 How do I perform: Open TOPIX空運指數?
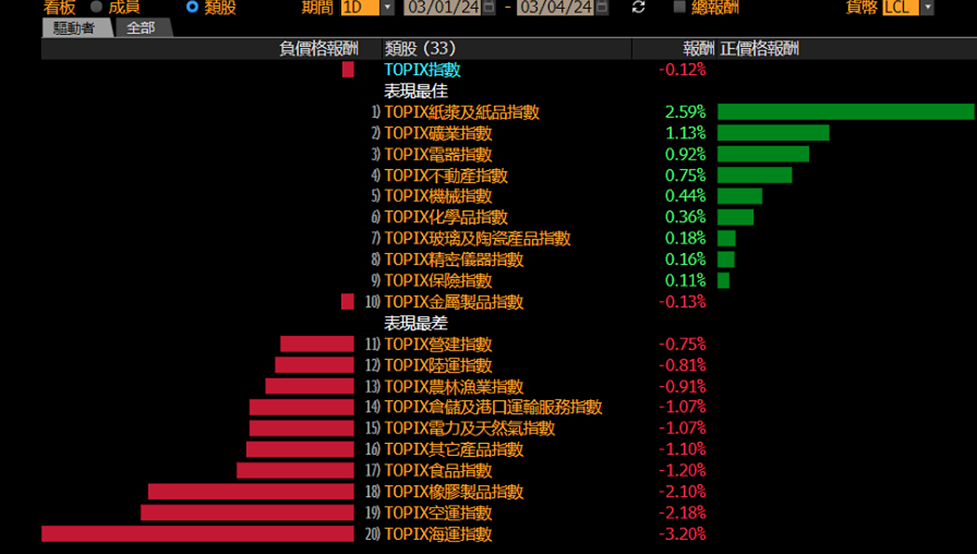coord(438,513)
